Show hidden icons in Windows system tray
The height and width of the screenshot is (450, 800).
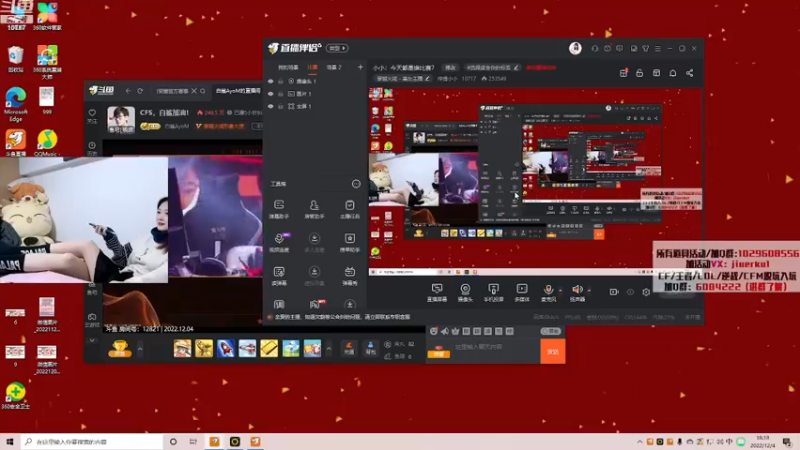pyautogui.click(x=639, y=441)
